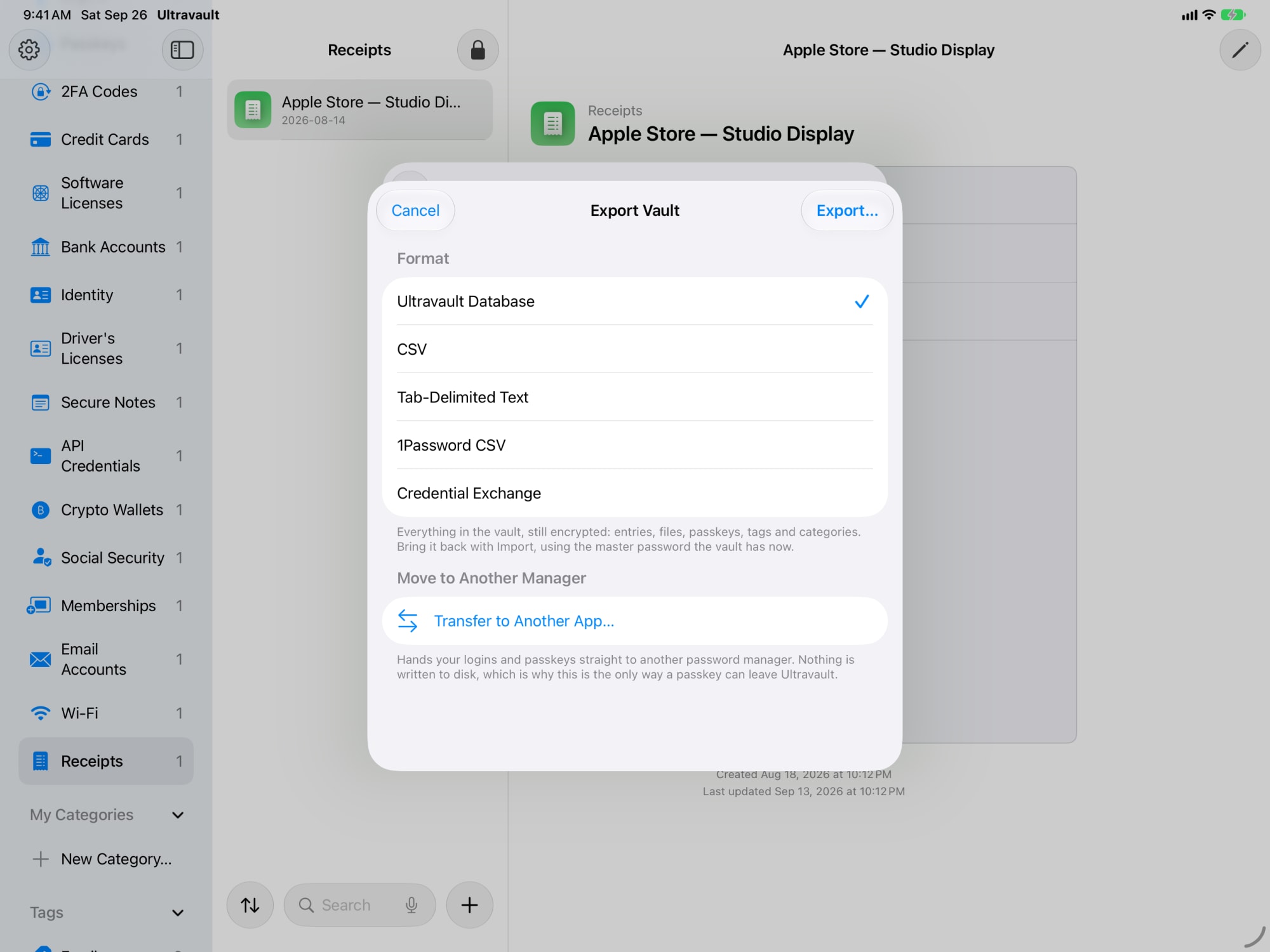Cancel the Export Vault dialog
The width and height of the screenshot is (1270, 952).
415,211
